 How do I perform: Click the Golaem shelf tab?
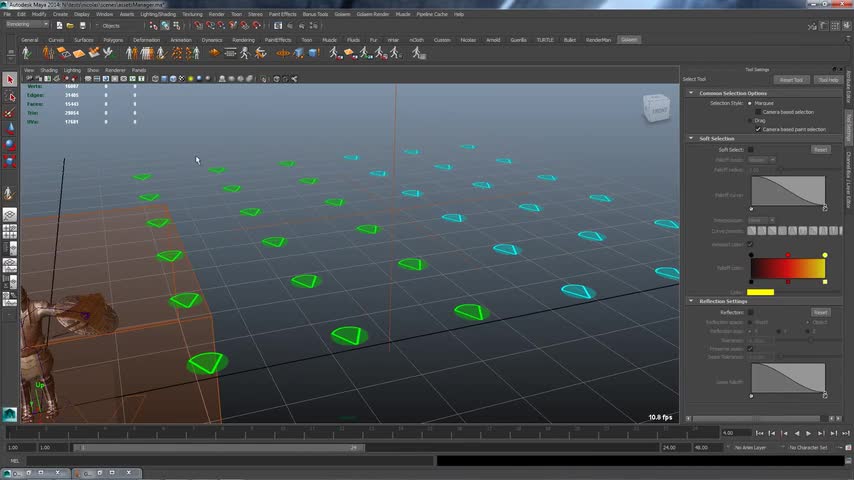click(x=628, y=40)
